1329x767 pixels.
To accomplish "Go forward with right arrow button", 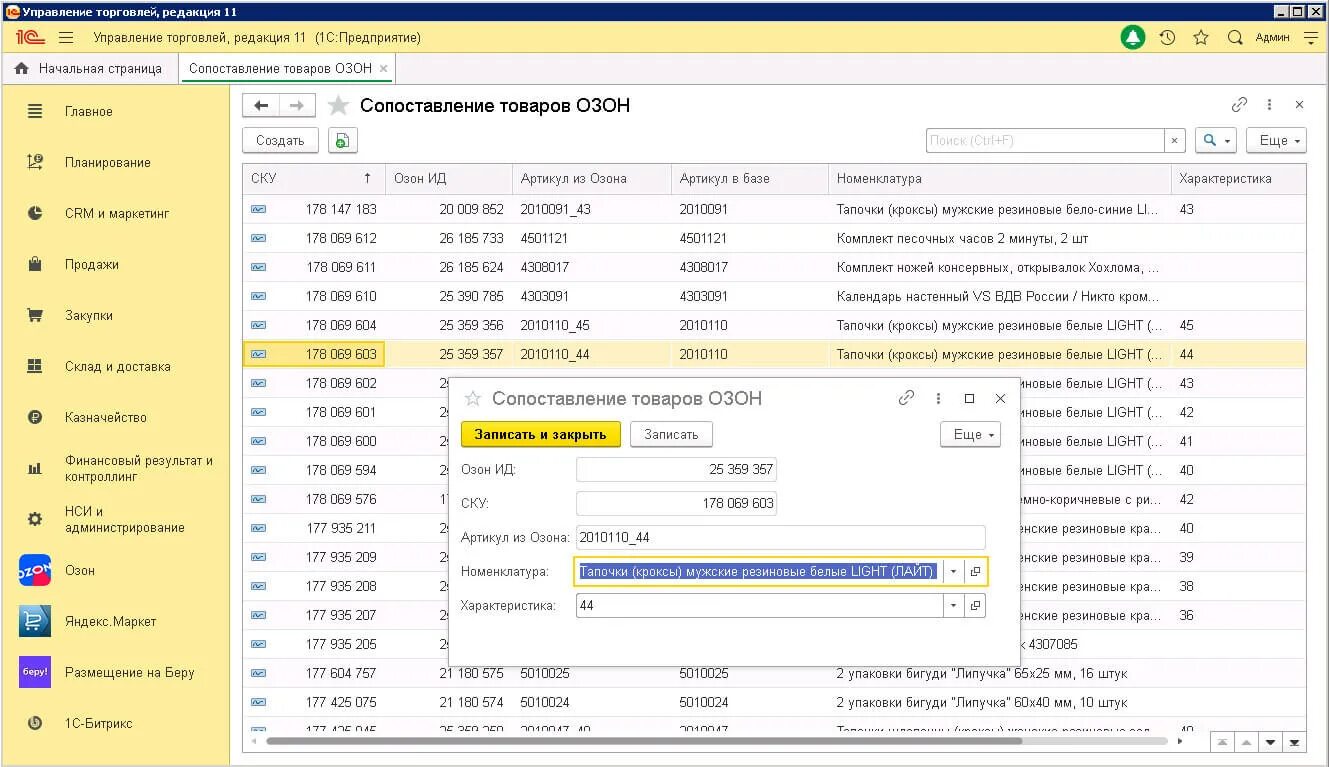I will click(297, 105).
